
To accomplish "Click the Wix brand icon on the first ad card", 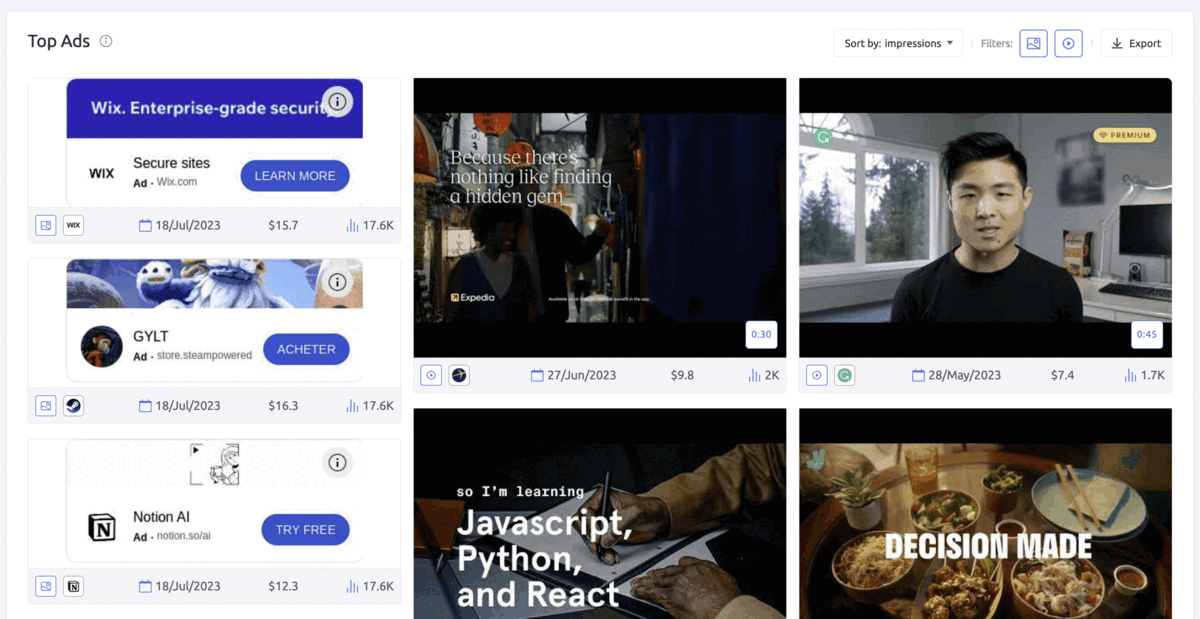I will [73, 225].
